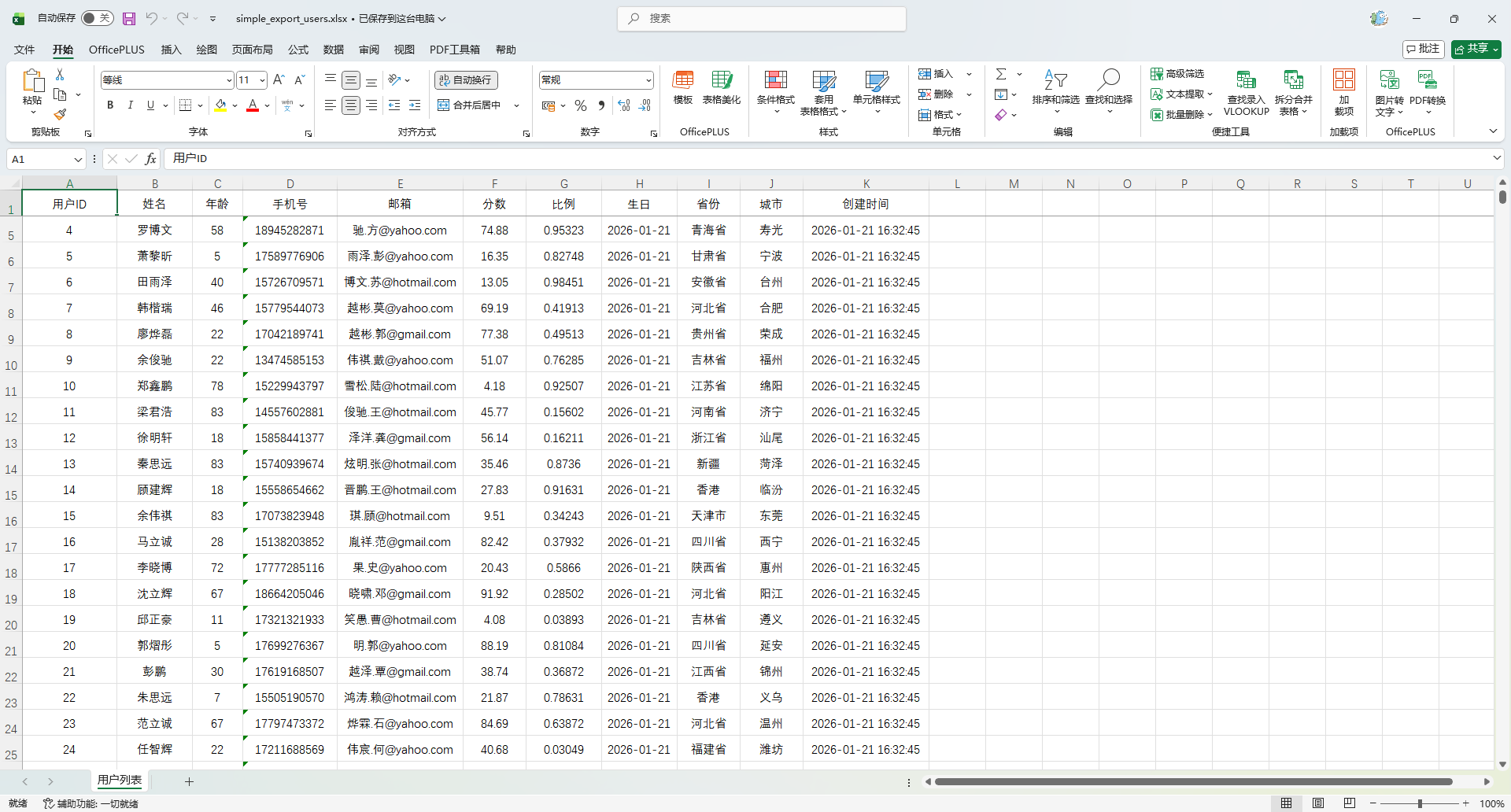The image size is (1511, 812).
Task: Toggle the AutoSave switch
Action: (98, 18)
